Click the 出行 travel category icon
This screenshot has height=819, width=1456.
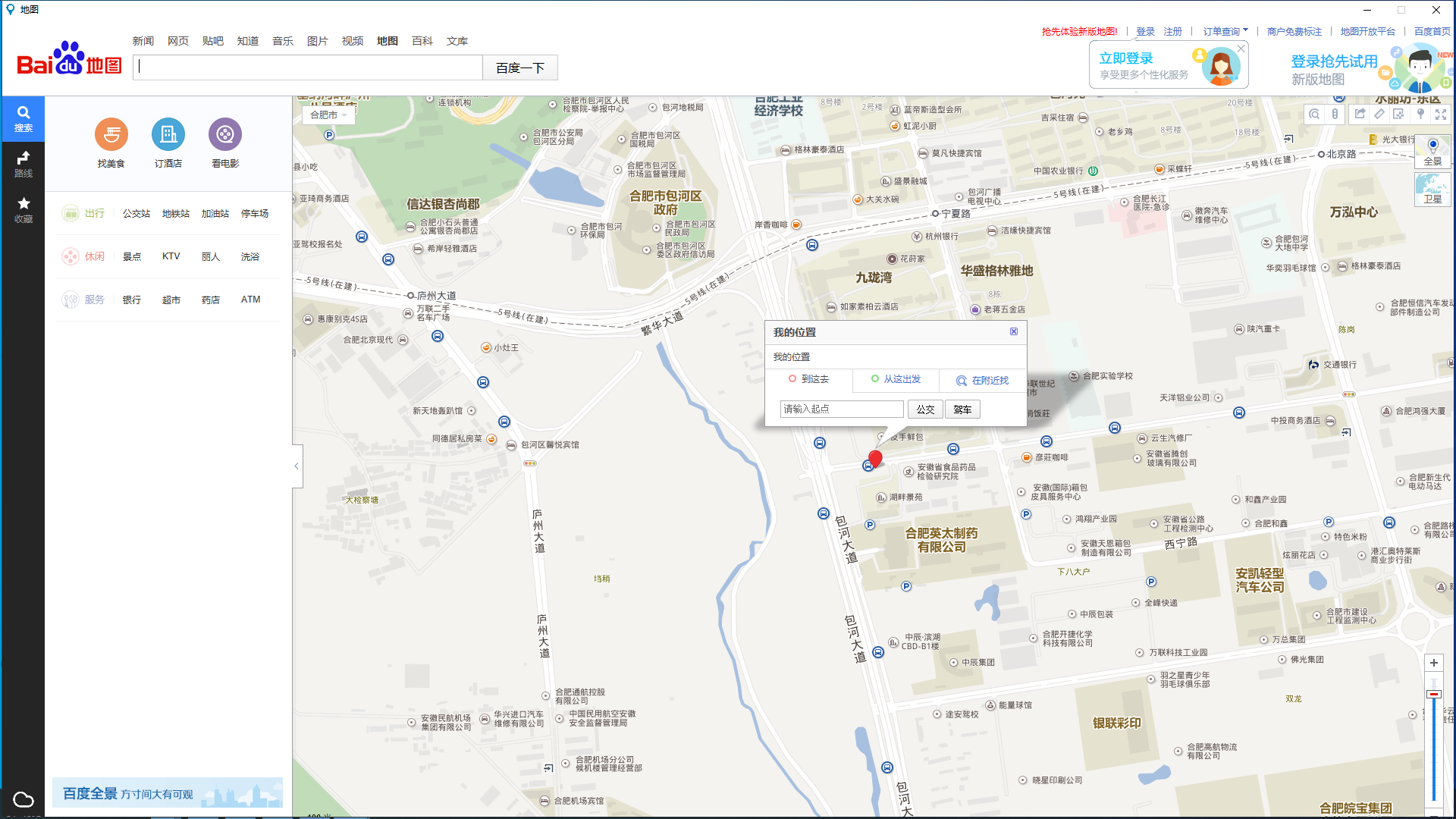71,214
